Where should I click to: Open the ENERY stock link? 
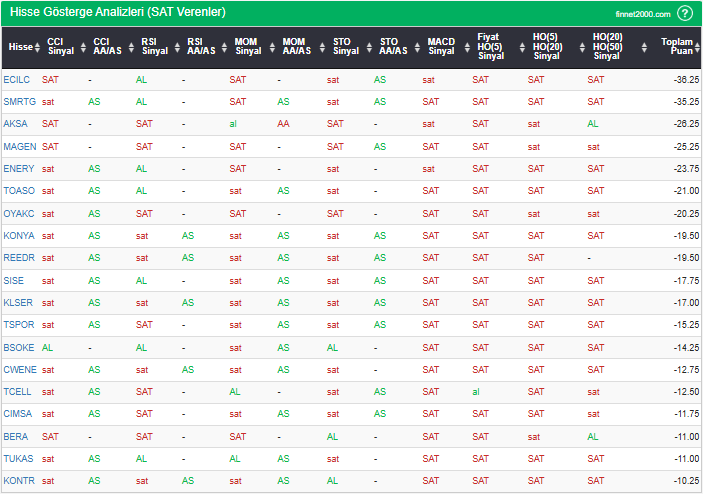click(19, 169)
